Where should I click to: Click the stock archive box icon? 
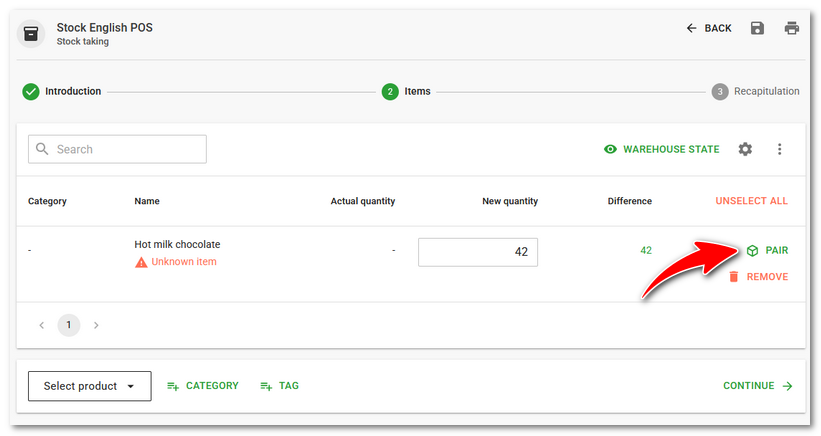31,34
